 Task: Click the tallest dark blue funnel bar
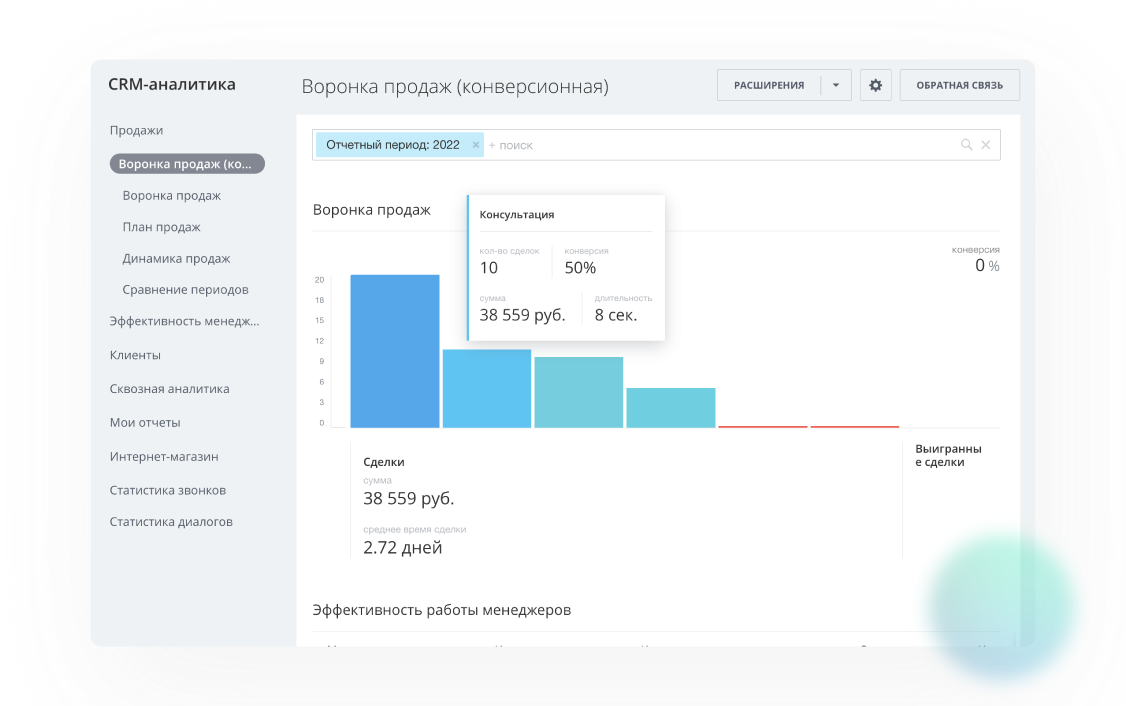tap(395, 351)
